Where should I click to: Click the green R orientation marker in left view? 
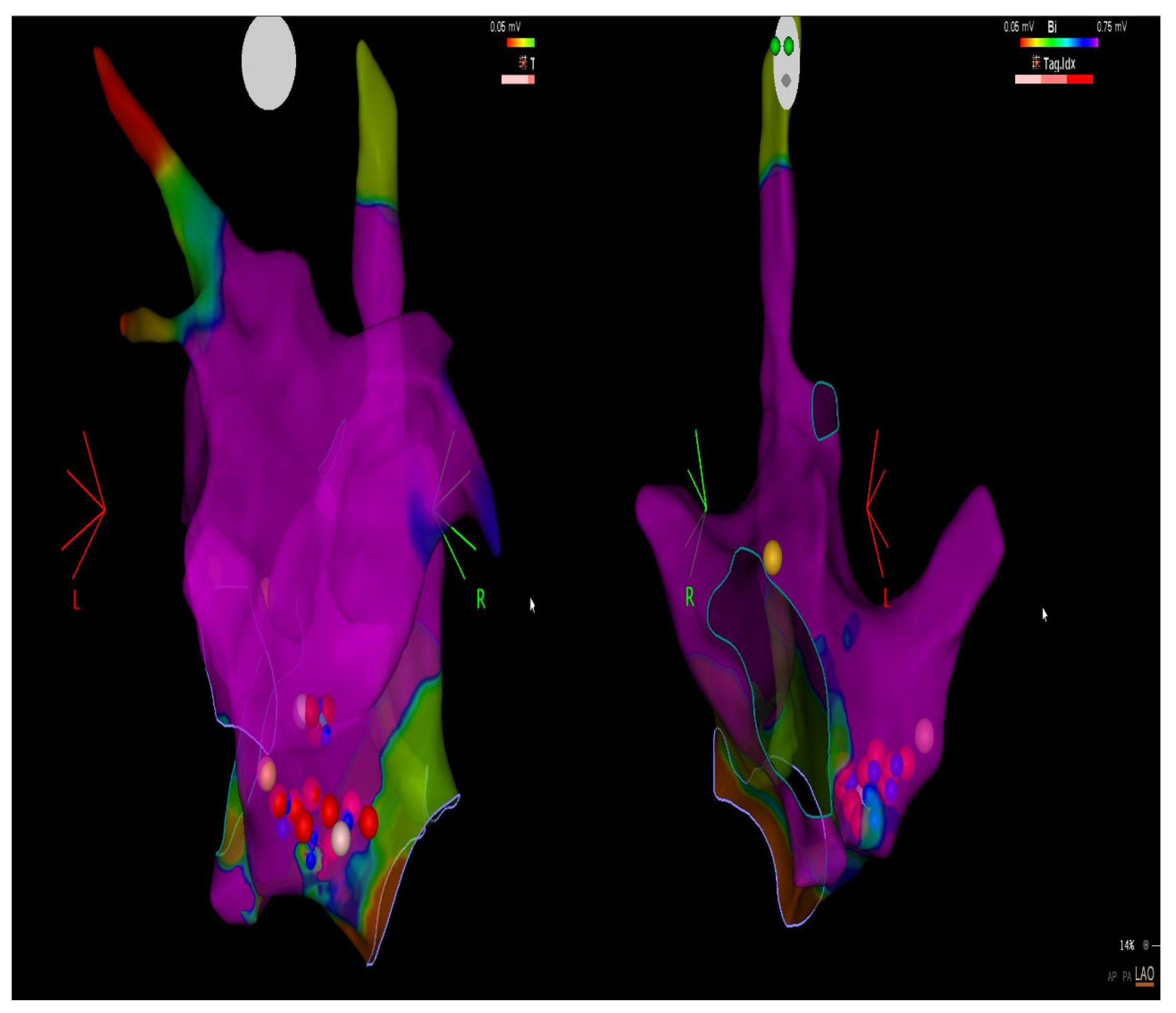481,600
